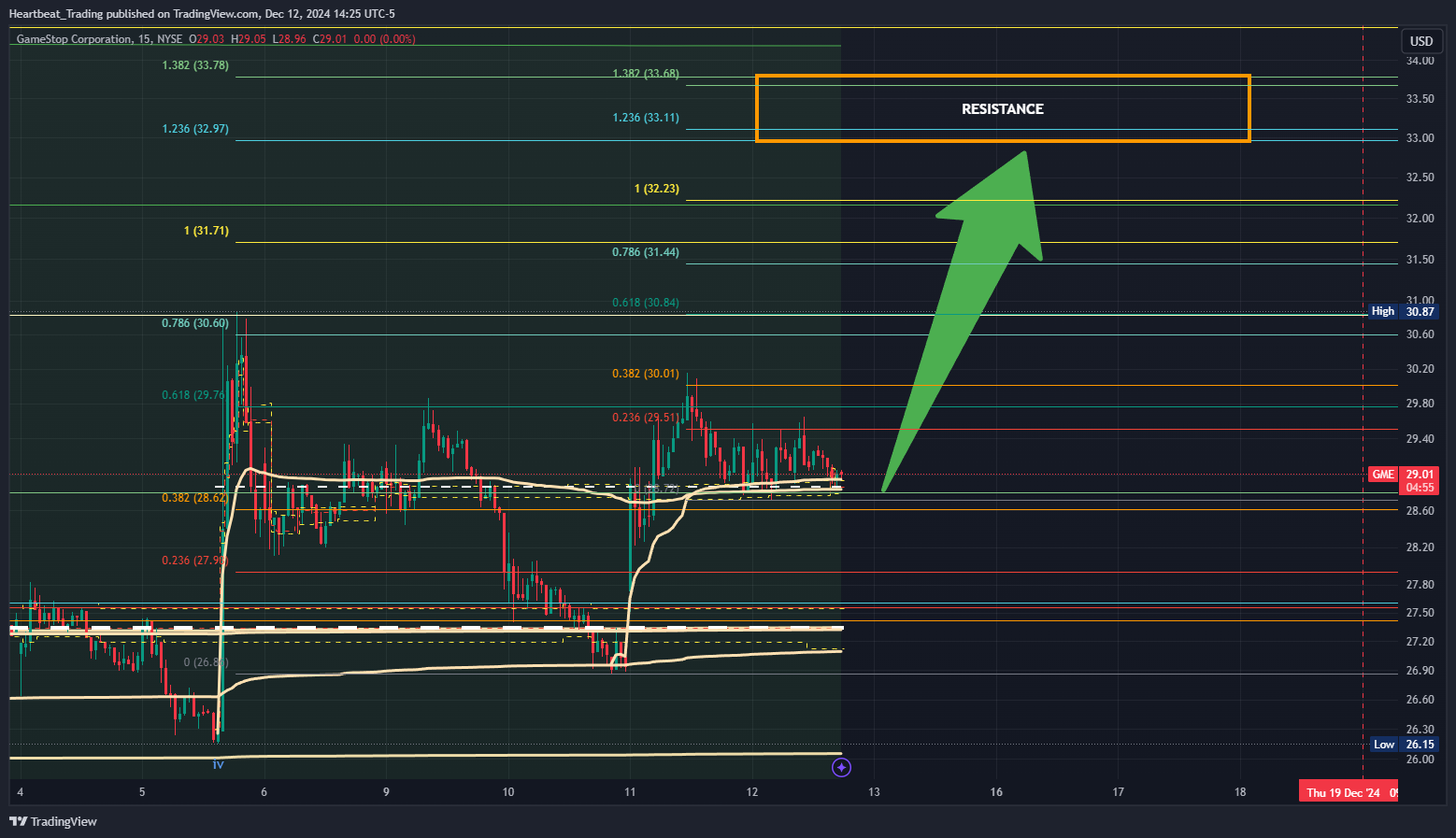
Task: Click the High 30.87 price label
Action: [x=1403, y=311]
